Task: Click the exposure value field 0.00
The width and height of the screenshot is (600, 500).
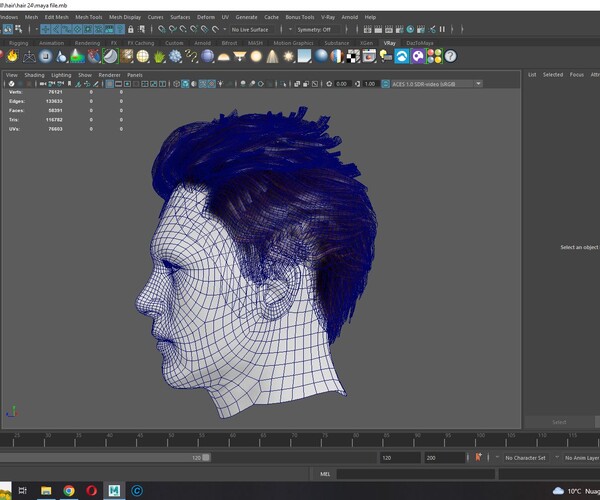Action: tap(341, 84)
